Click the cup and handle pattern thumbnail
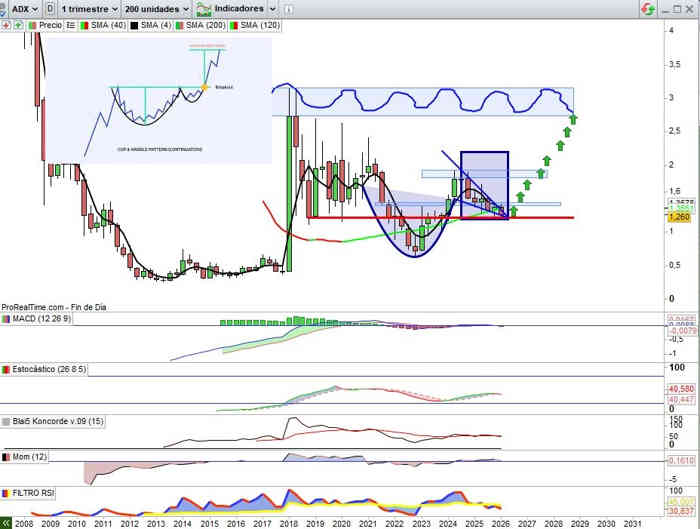The width and height of the screenshot is (700, 529). pyautogui.click(x=158, y=100)
